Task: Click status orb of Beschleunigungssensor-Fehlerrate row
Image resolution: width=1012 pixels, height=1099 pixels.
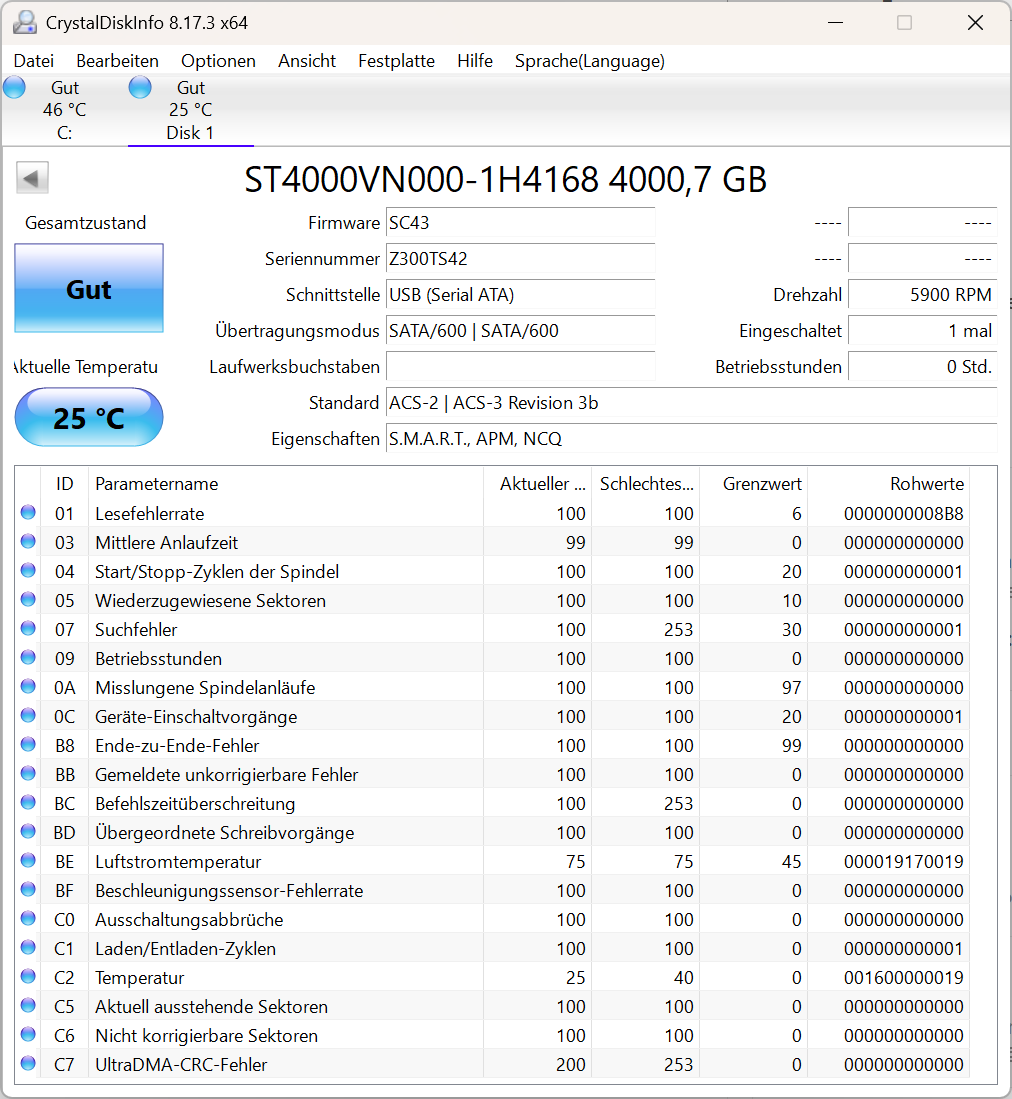Action: pos(28,889)
